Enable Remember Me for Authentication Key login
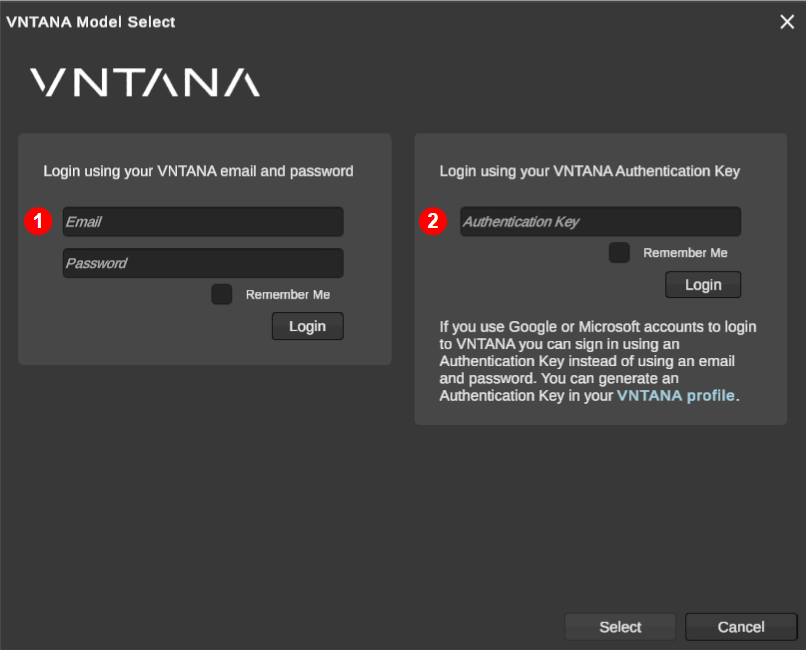Screen dimensions: 806x650 point(618,253)
